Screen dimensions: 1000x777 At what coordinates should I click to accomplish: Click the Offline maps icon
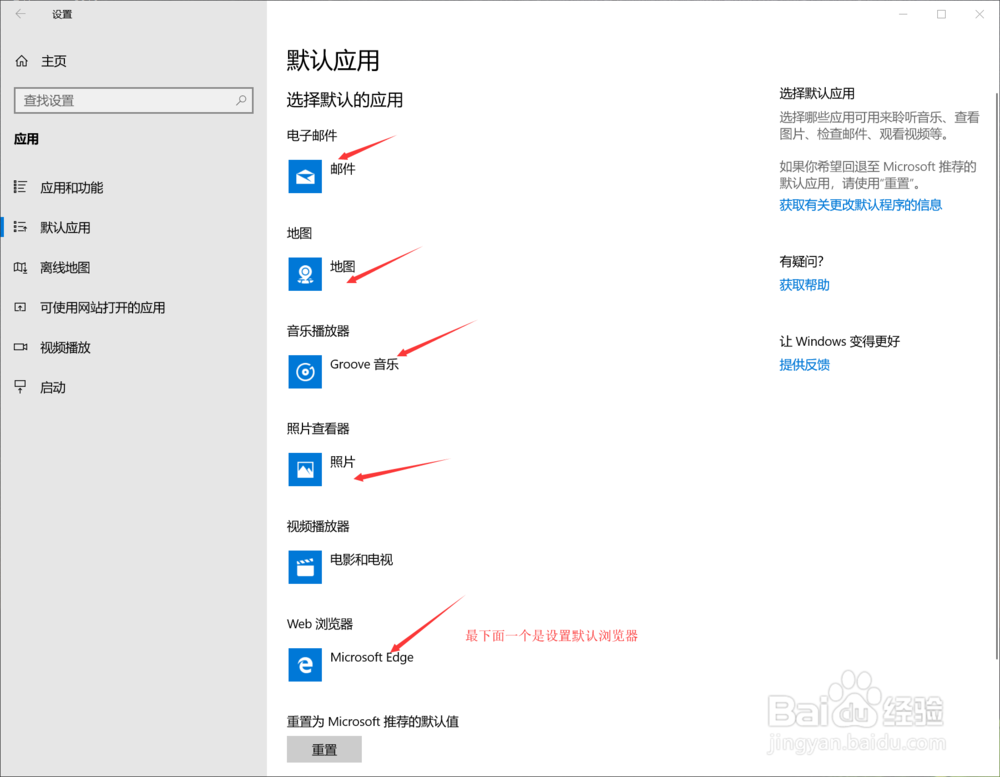click(20, 267)
